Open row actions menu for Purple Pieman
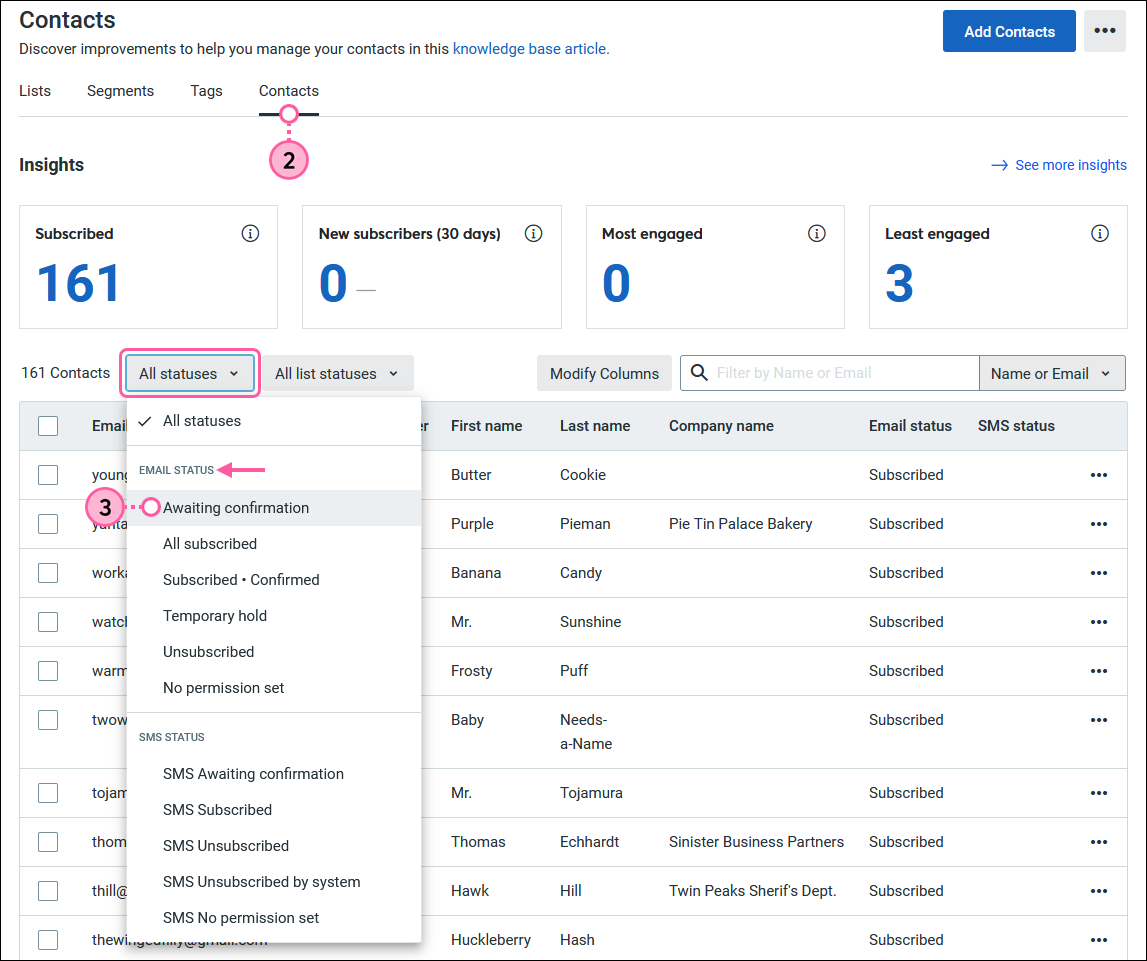The width and height of the screenshot is (1147, 961). pyautogui.click(x=1099, y=524)
